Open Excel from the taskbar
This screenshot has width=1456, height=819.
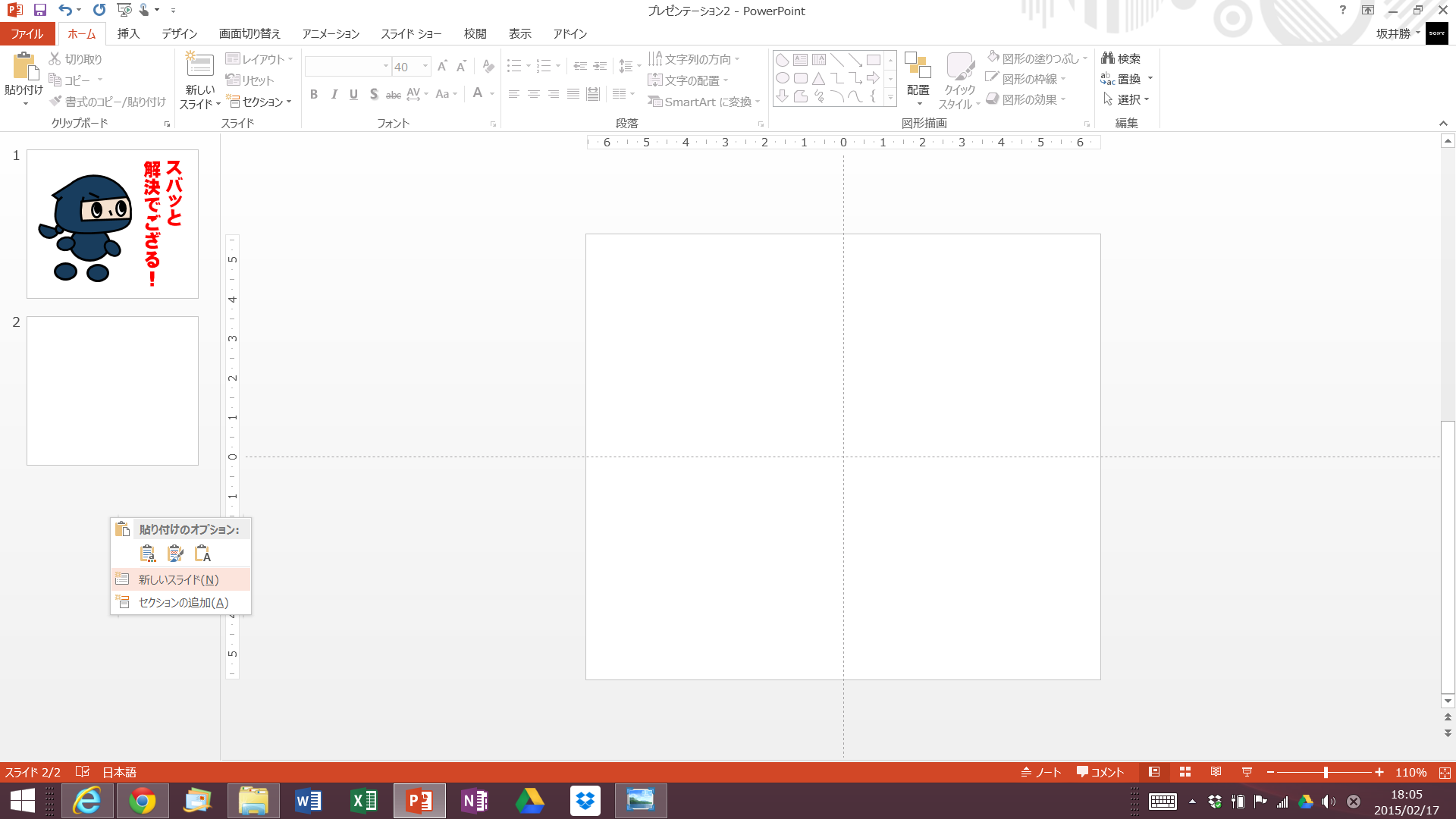point(364,801)
